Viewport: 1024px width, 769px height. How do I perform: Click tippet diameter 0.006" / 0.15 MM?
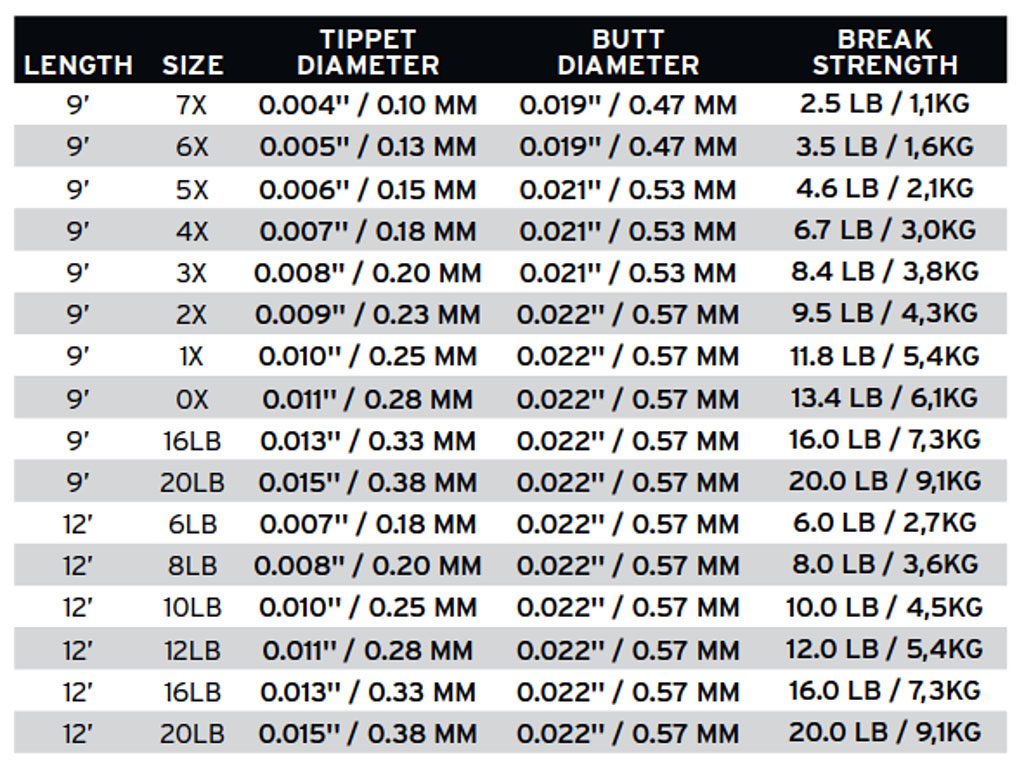(x=368, y=190)
